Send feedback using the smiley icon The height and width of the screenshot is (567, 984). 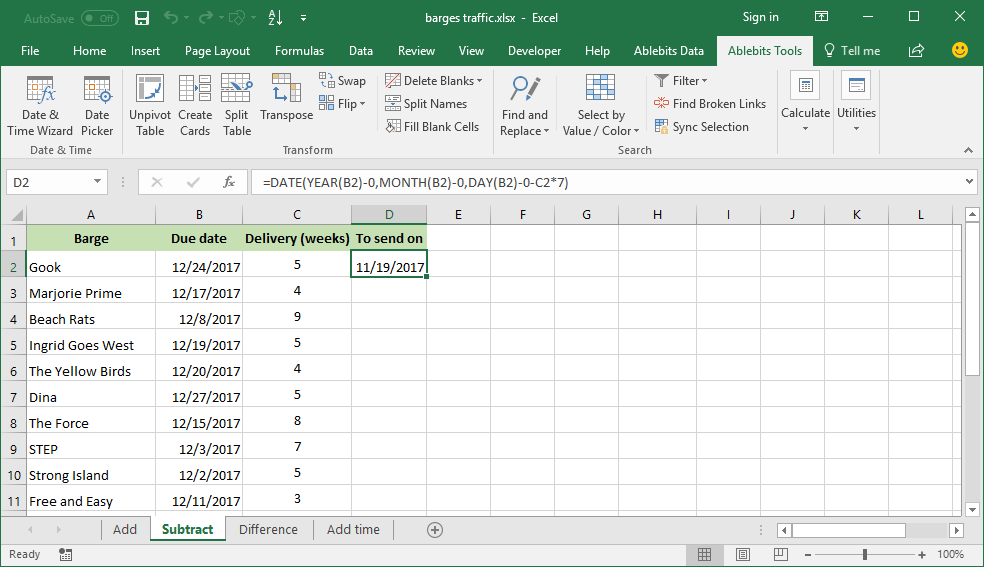pos(960,50)
